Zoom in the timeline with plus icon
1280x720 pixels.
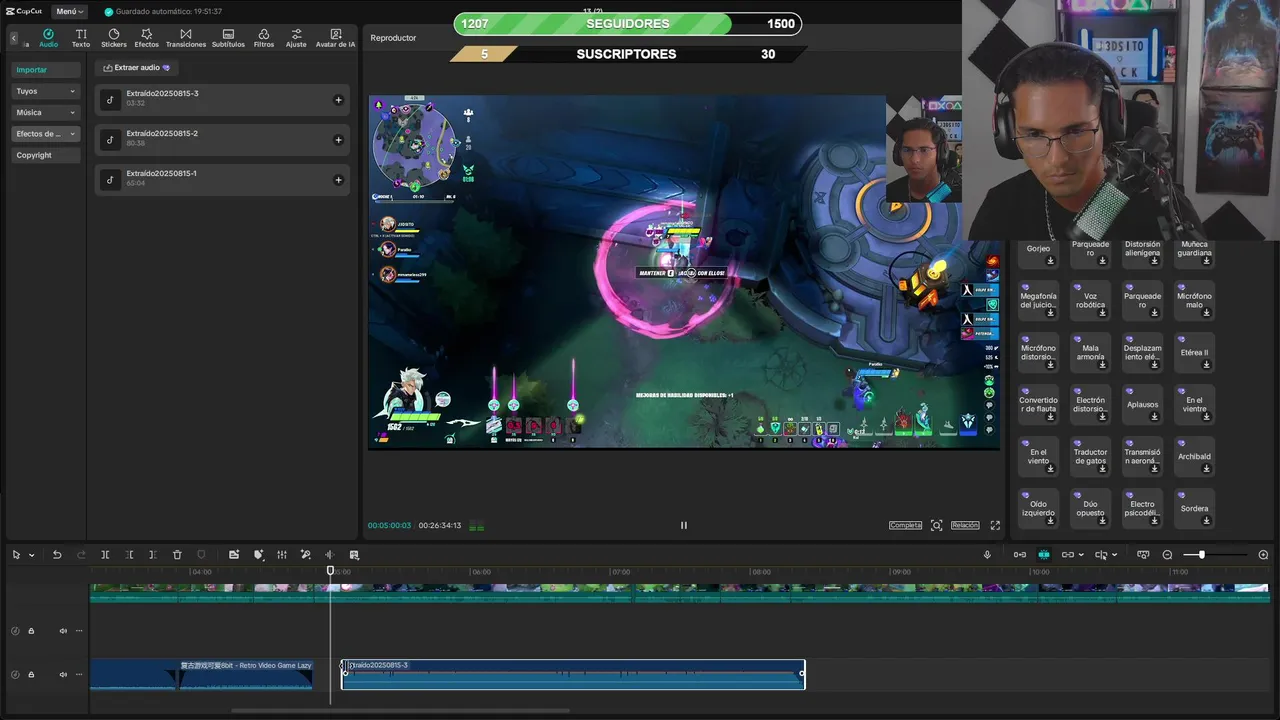(1263, 555)
